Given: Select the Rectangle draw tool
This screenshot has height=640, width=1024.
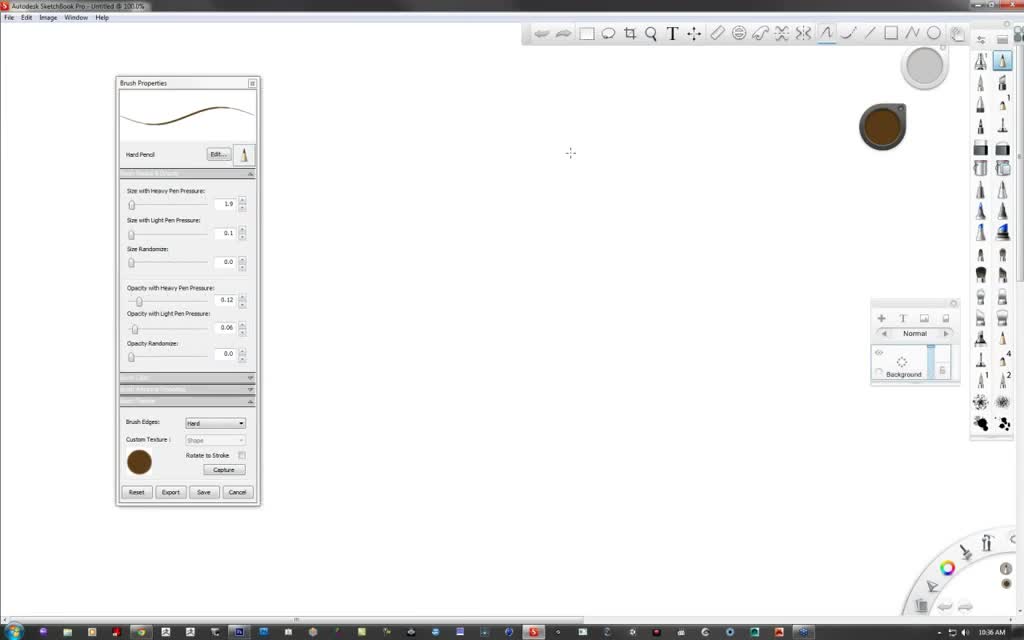Looking at the screenshot, I should pyautogui.click(x=891, y=33).
